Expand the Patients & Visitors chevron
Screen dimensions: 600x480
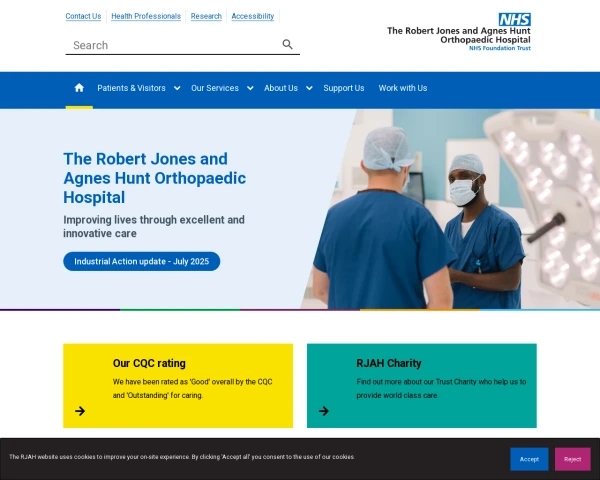(177, 88)
